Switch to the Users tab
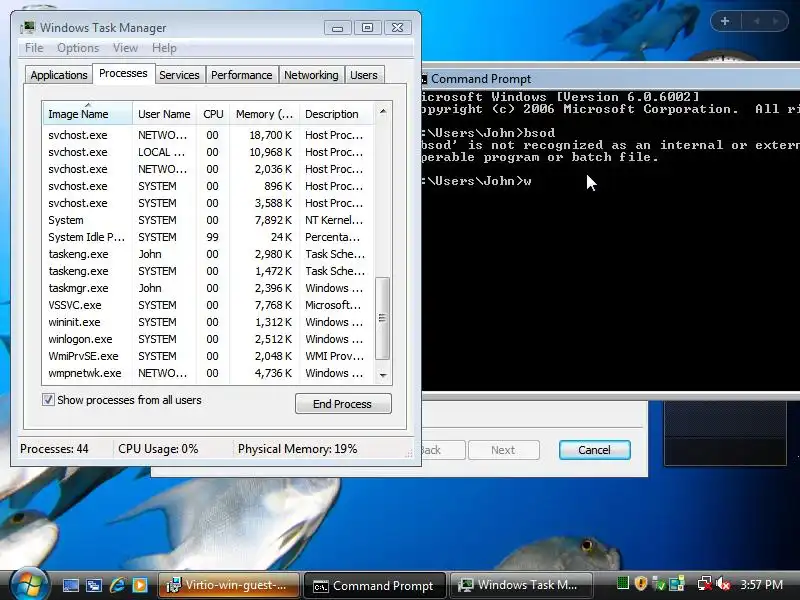 pyautogui.click(x=364, y=75)
